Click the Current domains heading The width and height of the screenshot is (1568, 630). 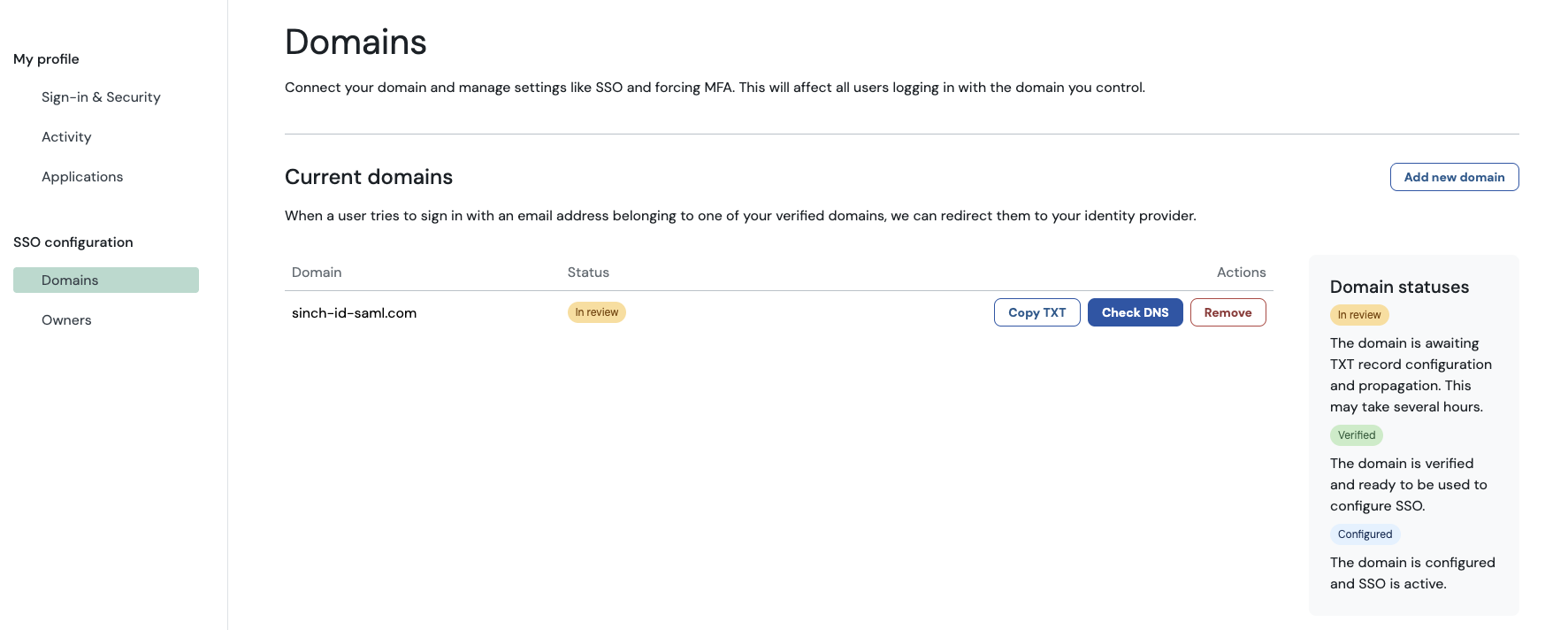(x=369, y=177)
